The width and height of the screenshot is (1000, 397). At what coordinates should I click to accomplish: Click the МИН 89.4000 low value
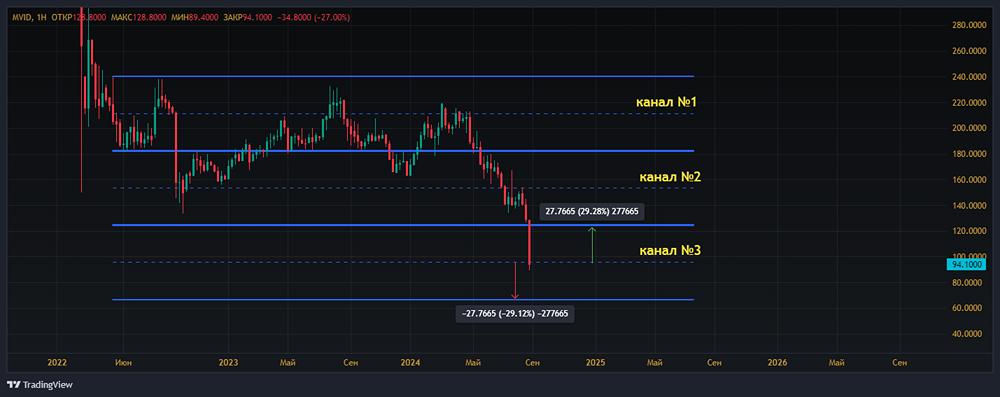194,17
